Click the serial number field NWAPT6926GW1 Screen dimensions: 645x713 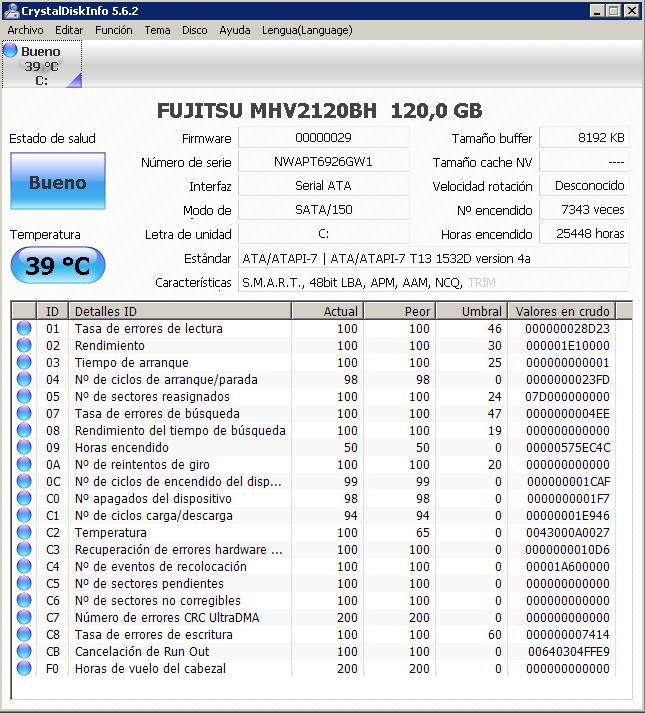[x=323, y=161]
